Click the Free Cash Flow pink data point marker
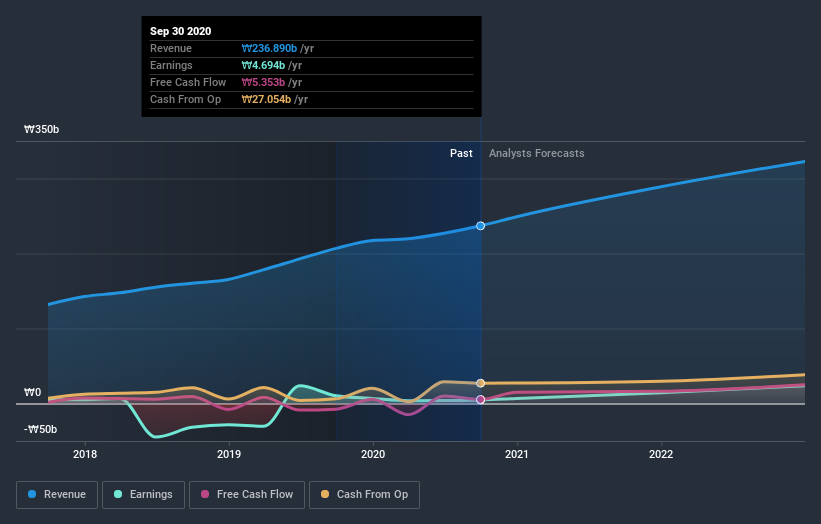This screenshot has width=821, height=524. pos(480,399)
